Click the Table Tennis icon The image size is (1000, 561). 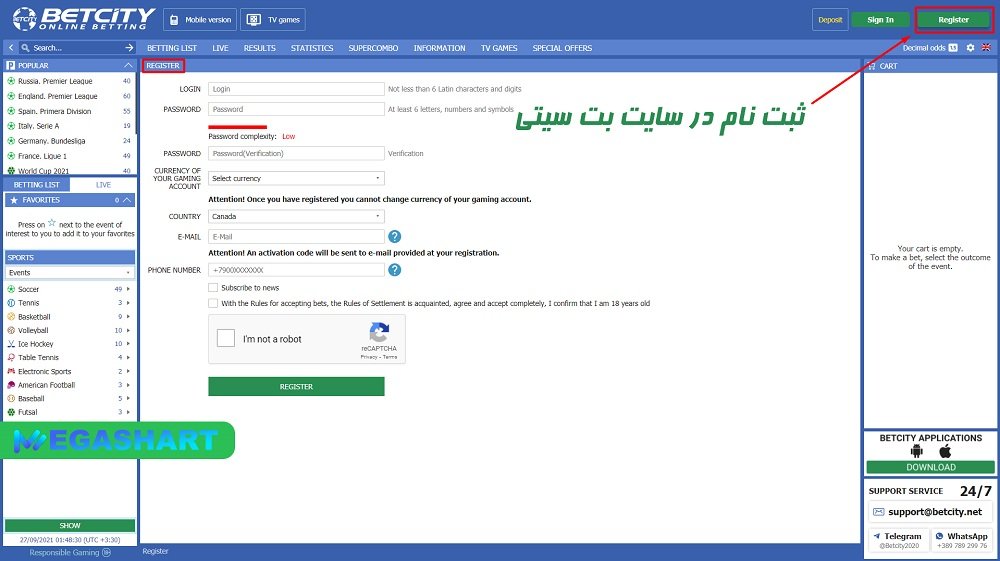point(11,358)
